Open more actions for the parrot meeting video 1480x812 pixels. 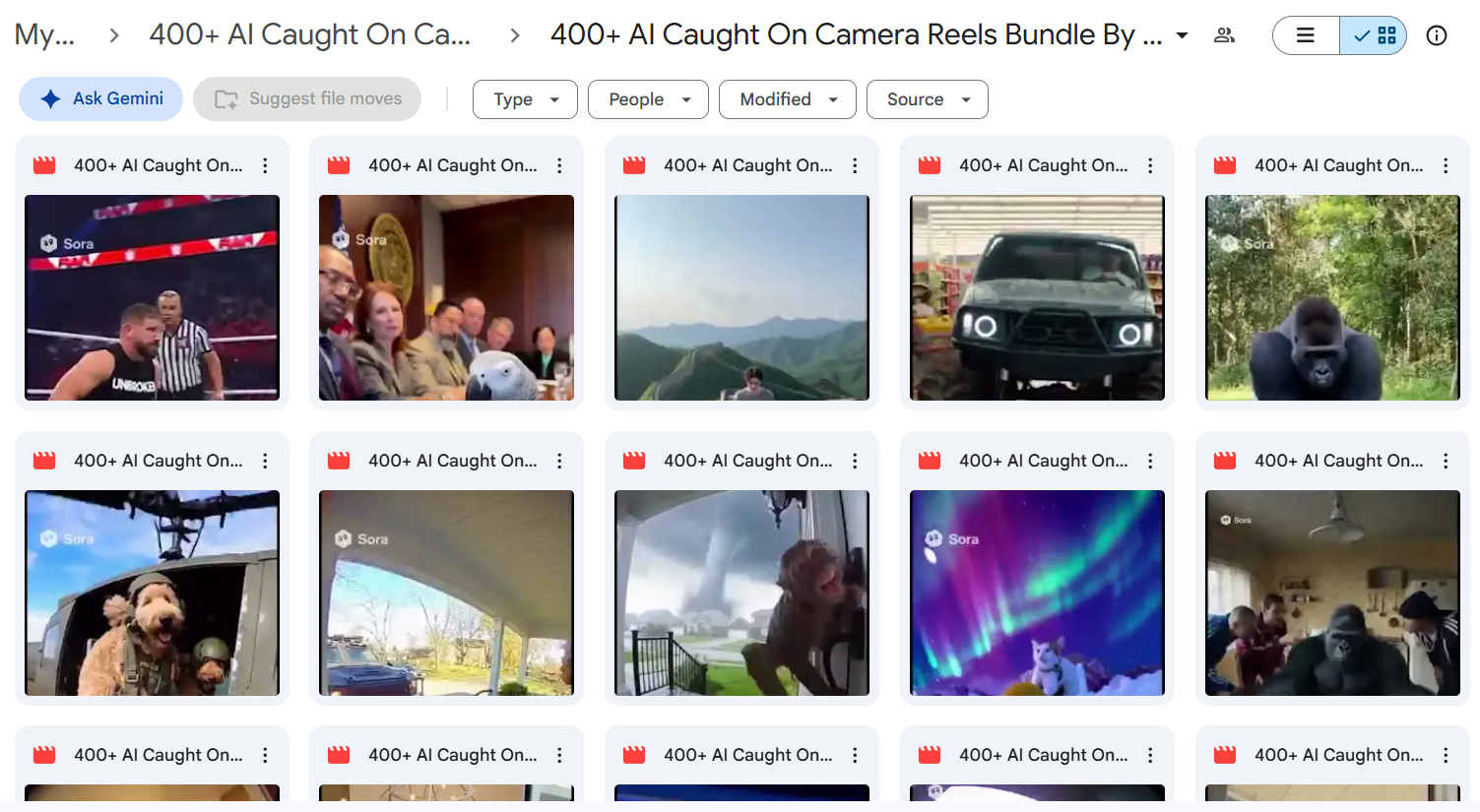(559, 165)
